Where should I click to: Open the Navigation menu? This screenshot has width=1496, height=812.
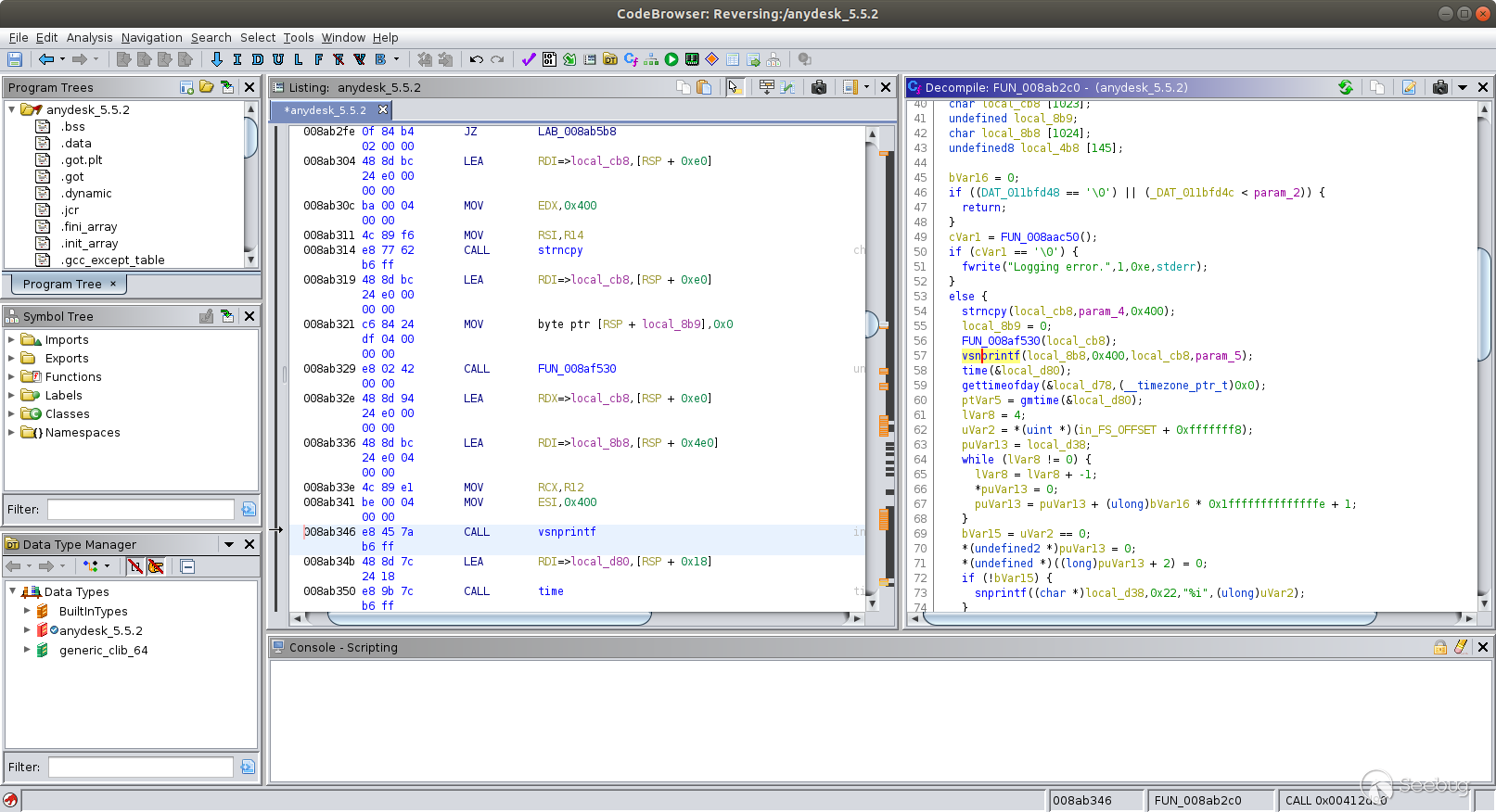pos(152,38)
